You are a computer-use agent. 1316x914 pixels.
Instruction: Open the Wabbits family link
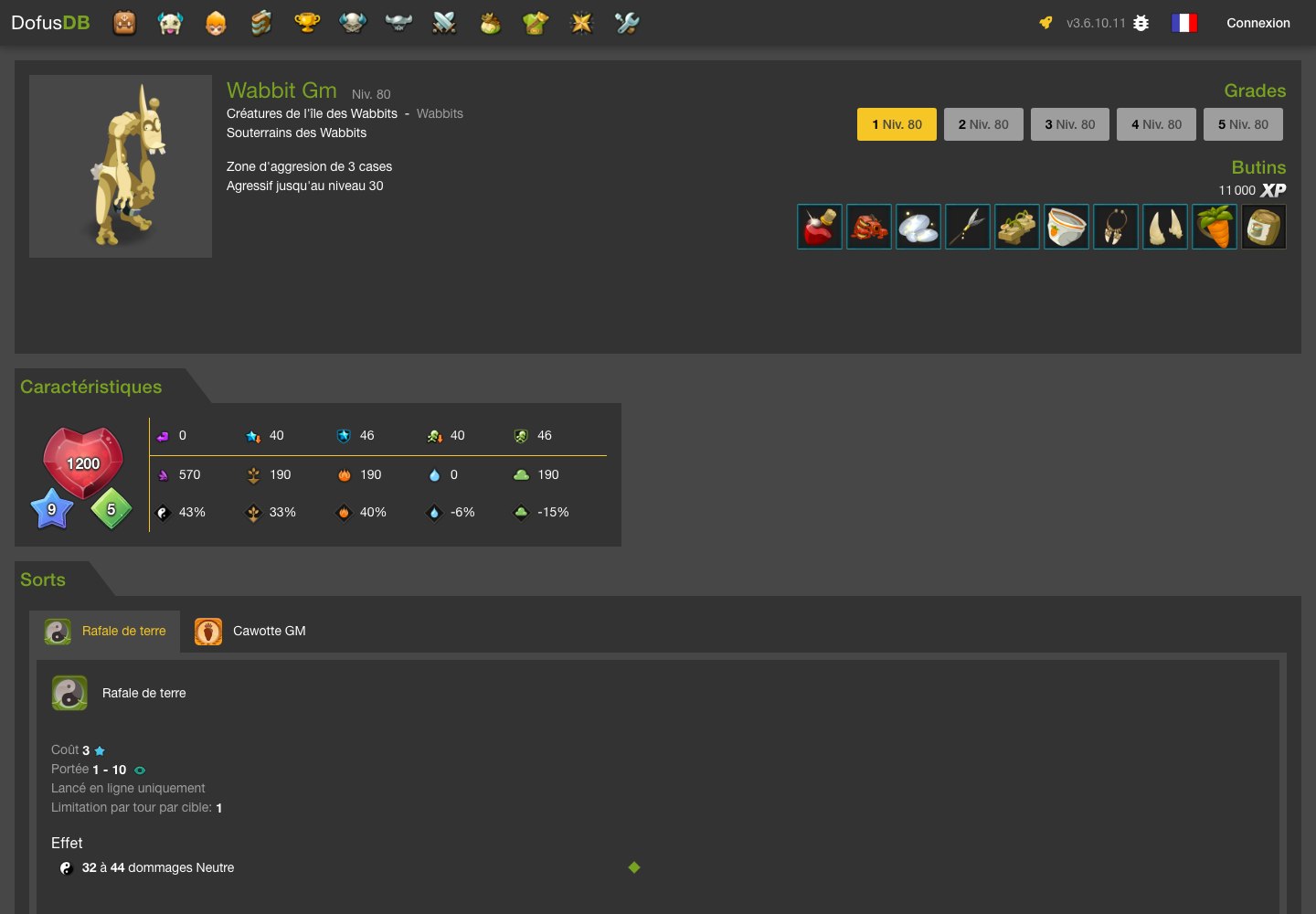tap(440, 113)
